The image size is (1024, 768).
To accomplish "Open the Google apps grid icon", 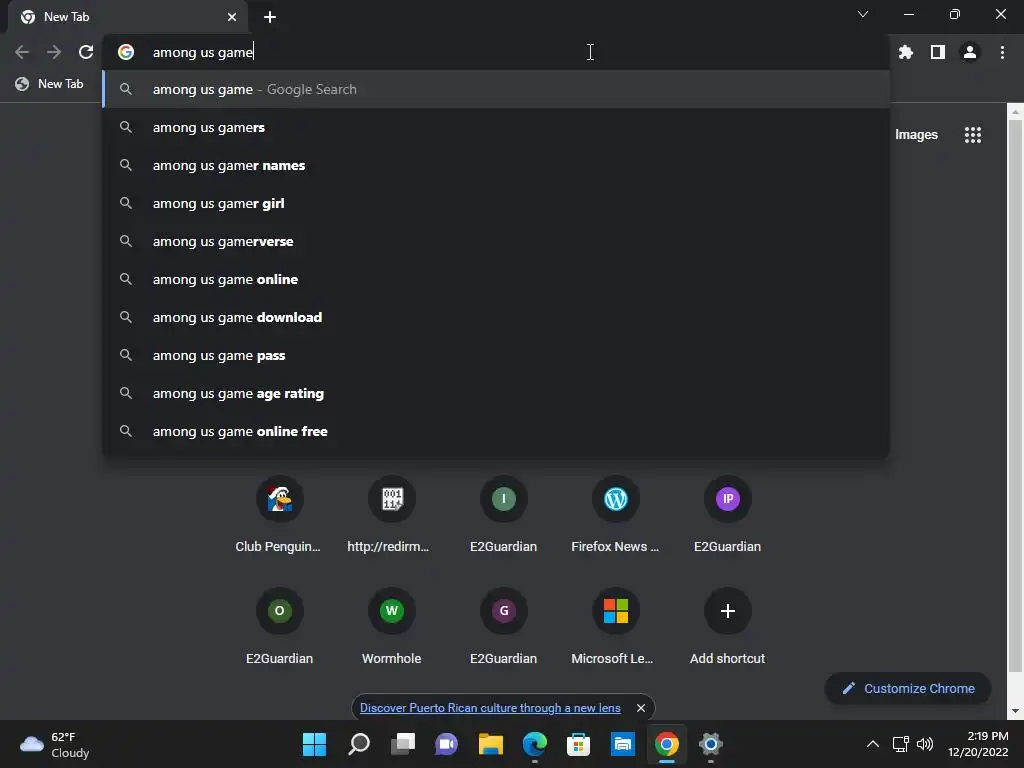I will coord(973,135).
